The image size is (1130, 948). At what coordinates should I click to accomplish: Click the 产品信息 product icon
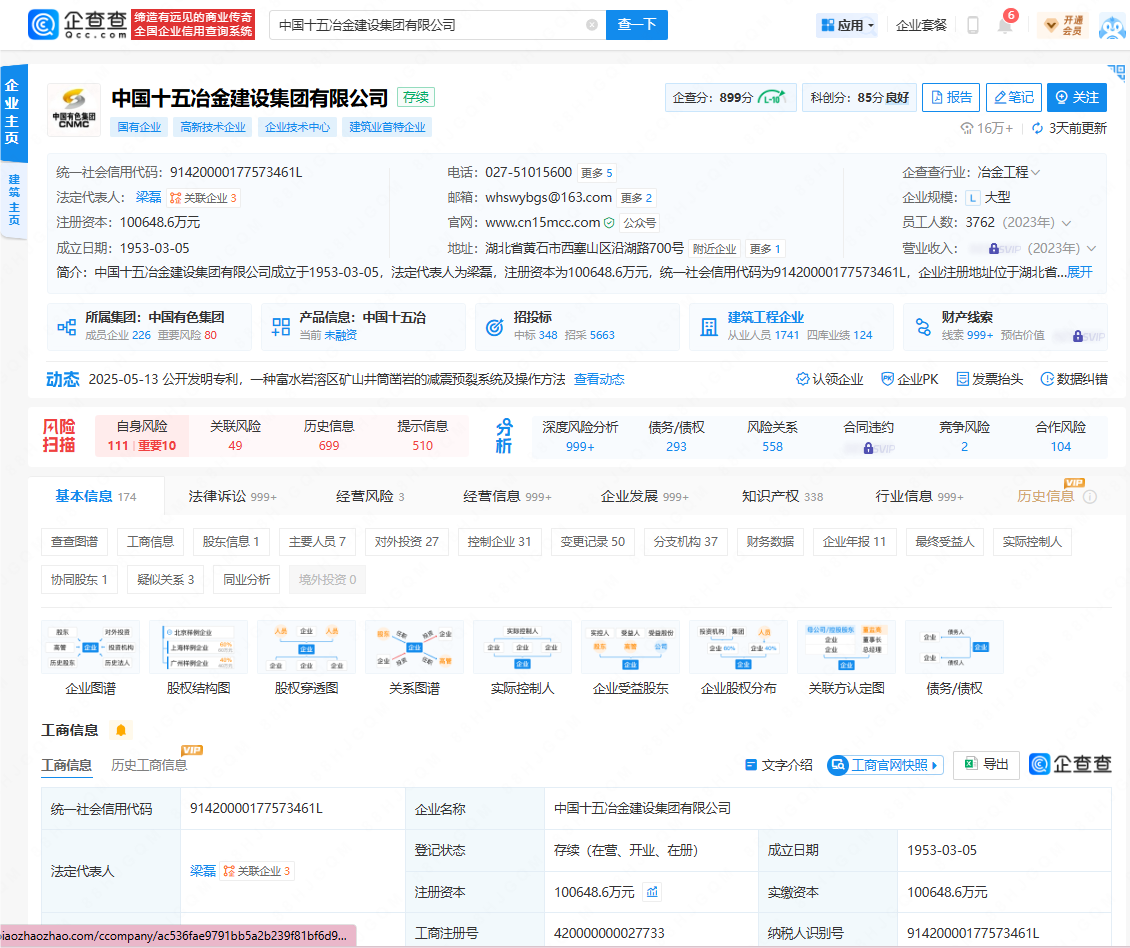[x=281, y=327]
